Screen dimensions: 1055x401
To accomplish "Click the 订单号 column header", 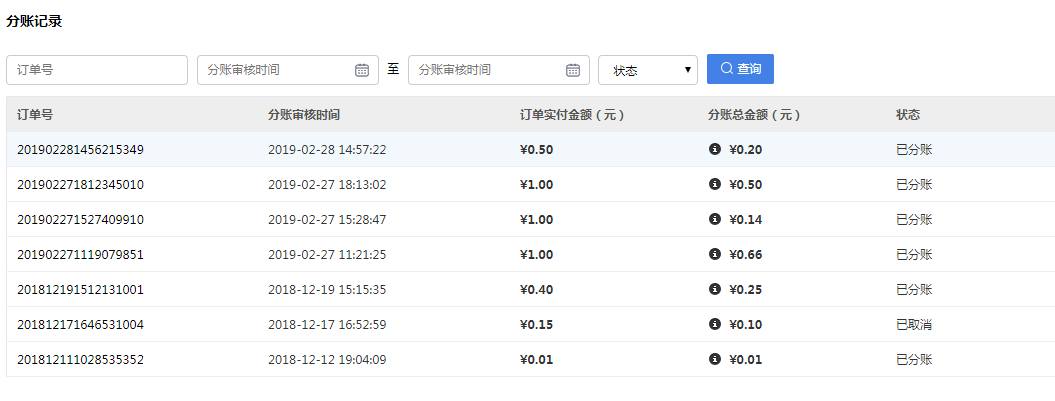I will (x=35, y=115).
